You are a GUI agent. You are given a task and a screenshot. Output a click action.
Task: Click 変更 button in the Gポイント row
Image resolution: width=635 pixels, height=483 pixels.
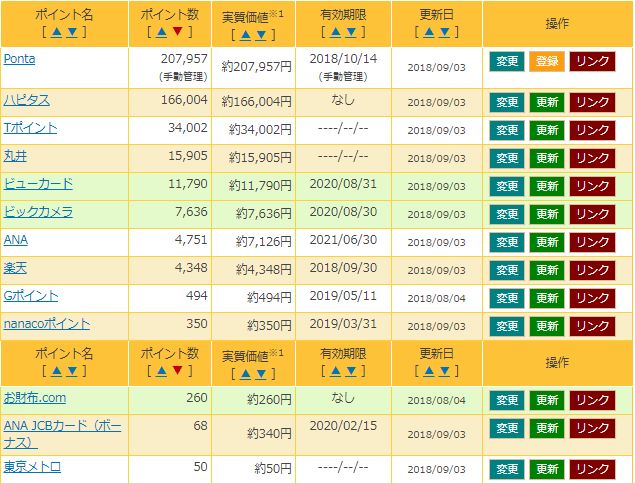pyautogui.click(x=507, y=298)
